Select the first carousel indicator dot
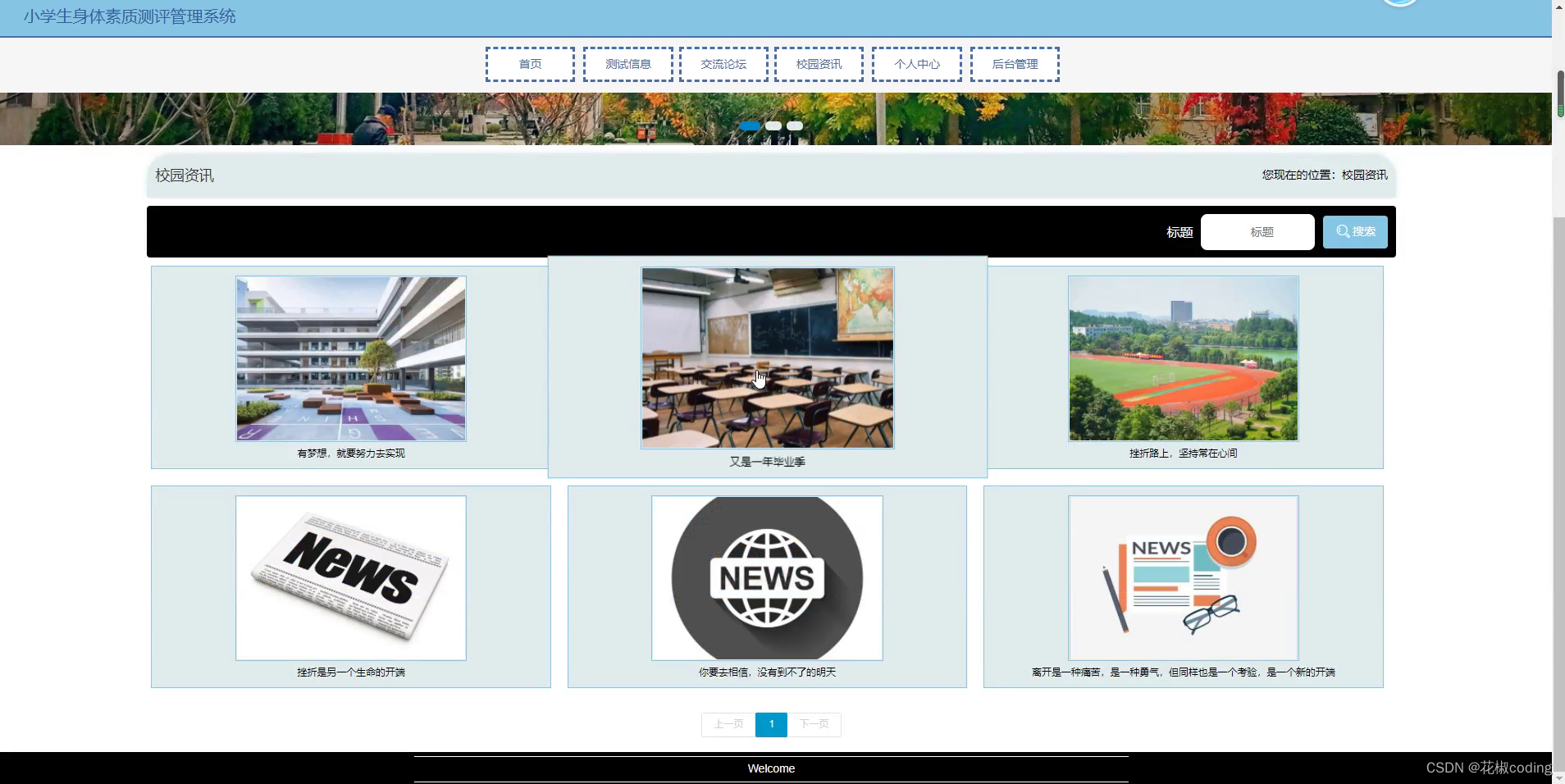The height and width of the screenshot is (784, 1565). [750, 125]
